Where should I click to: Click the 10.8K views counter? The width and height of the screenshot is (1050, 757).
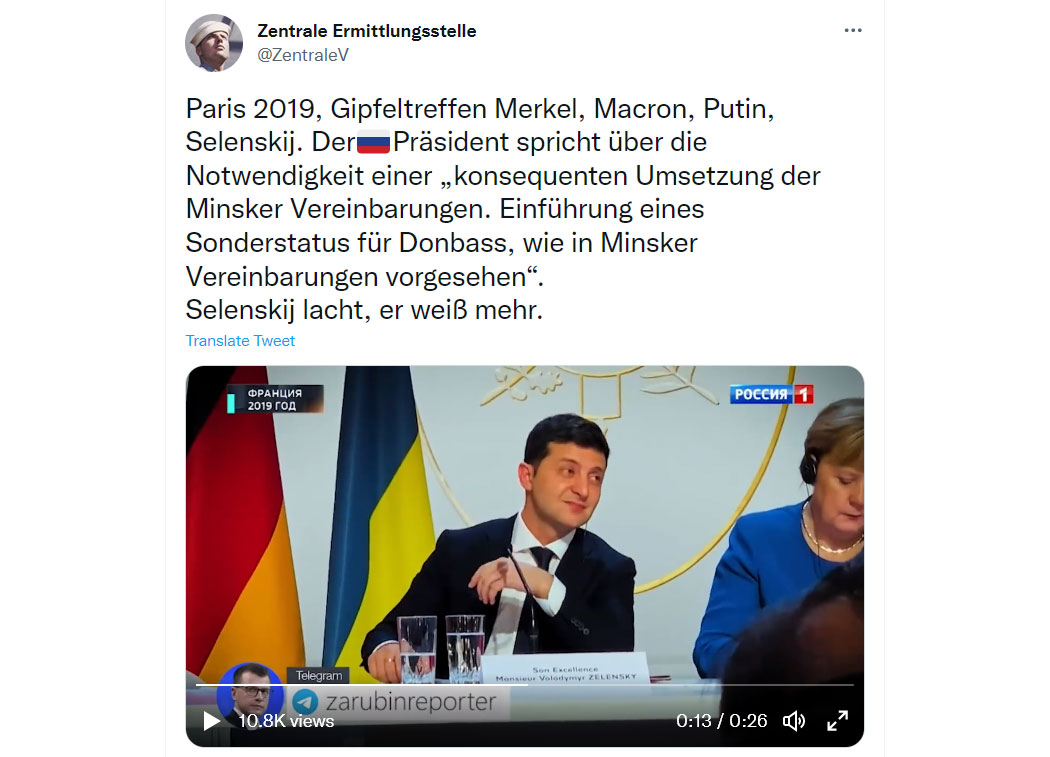click(x=286, y=721)
